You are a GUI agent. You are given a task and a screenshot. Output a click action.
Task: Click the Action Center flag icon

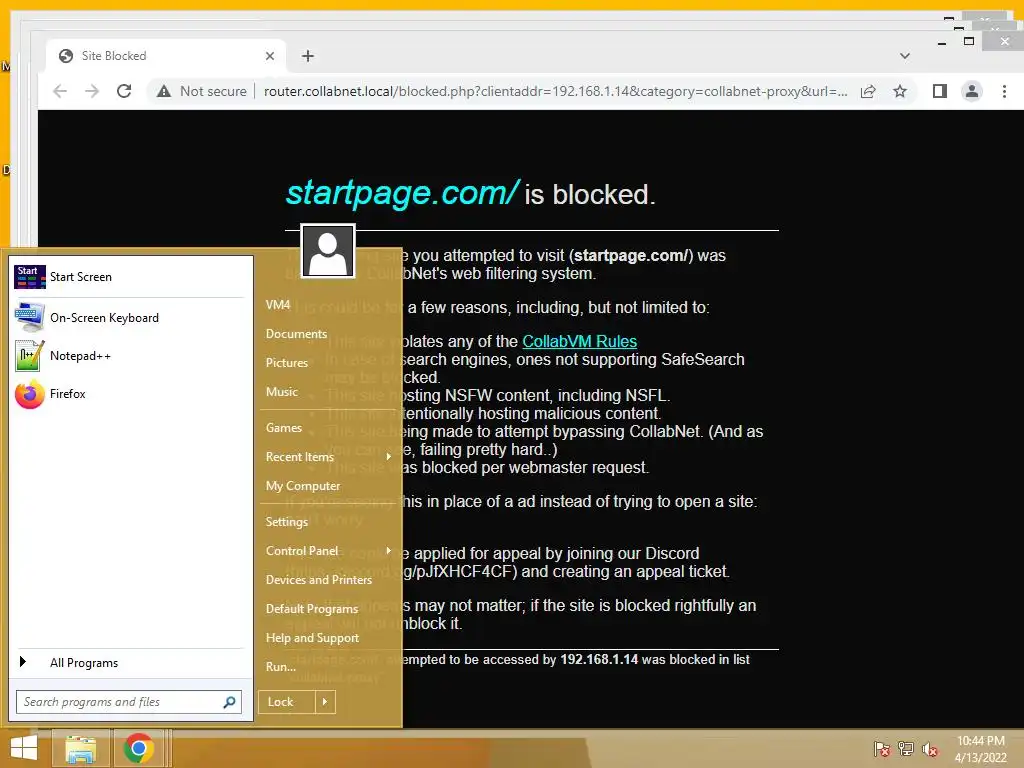tap(882, 749)
